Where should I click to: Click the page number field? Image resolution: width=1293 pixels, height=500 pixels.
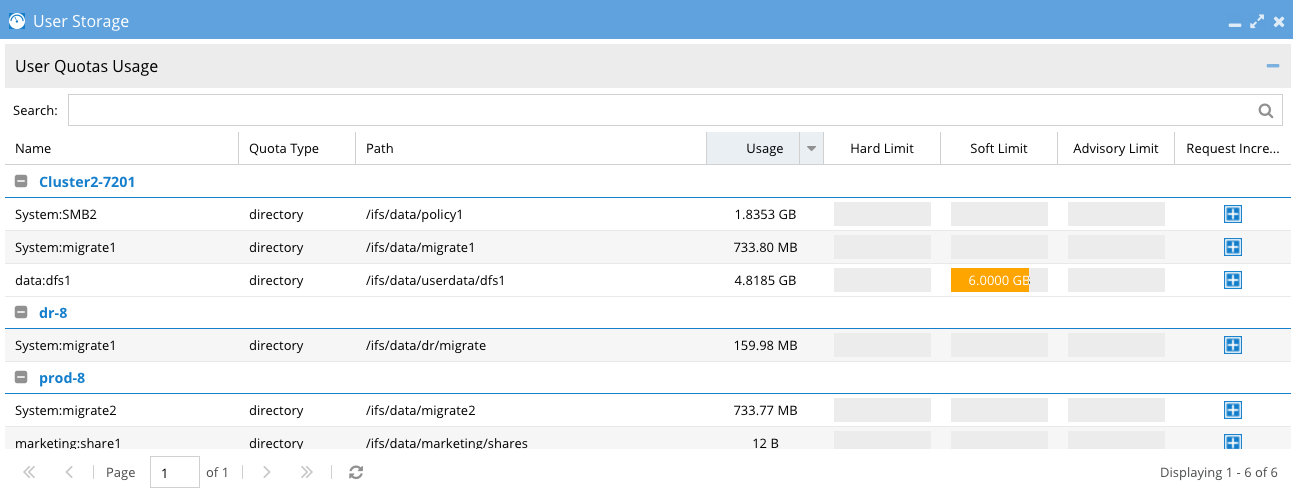tap(174, 472)
